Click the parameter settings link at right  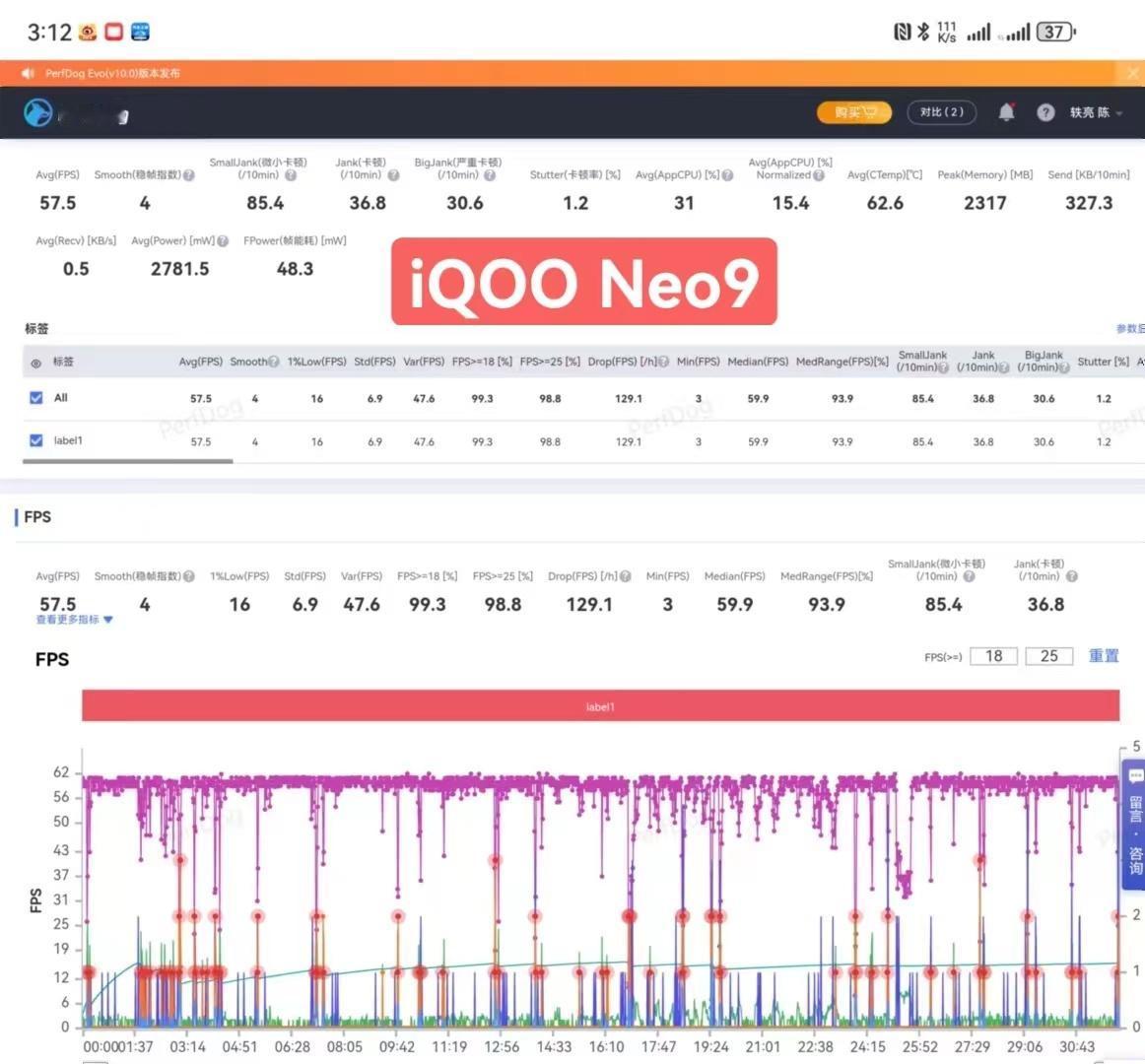[x=1130, y=329]
